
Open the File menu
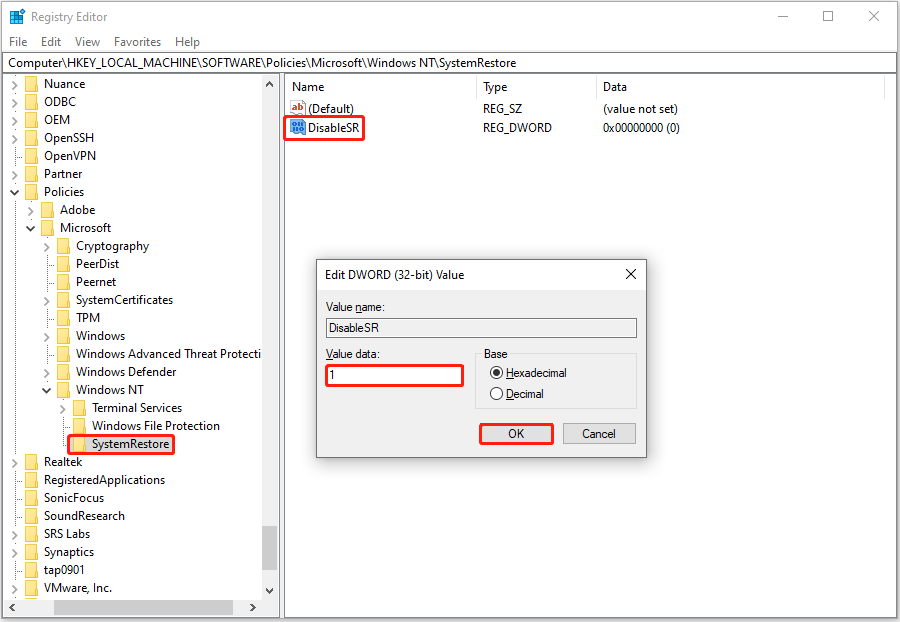coord(18,42)
